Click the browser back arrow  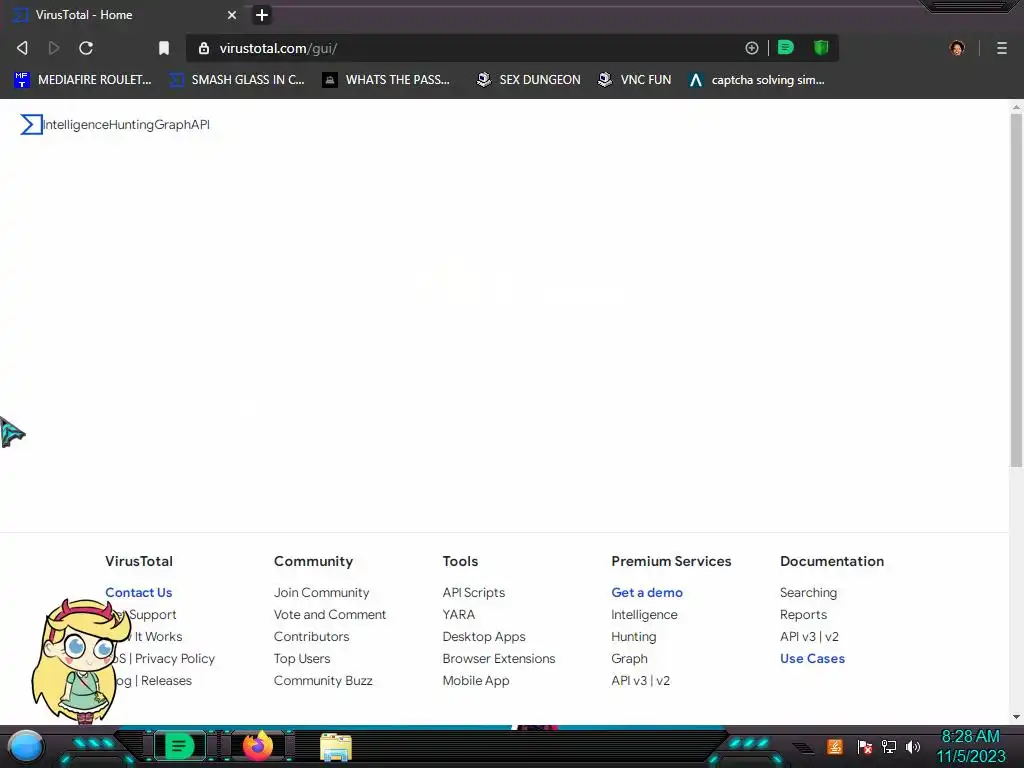pyautogui.click(x=22, y=48)
